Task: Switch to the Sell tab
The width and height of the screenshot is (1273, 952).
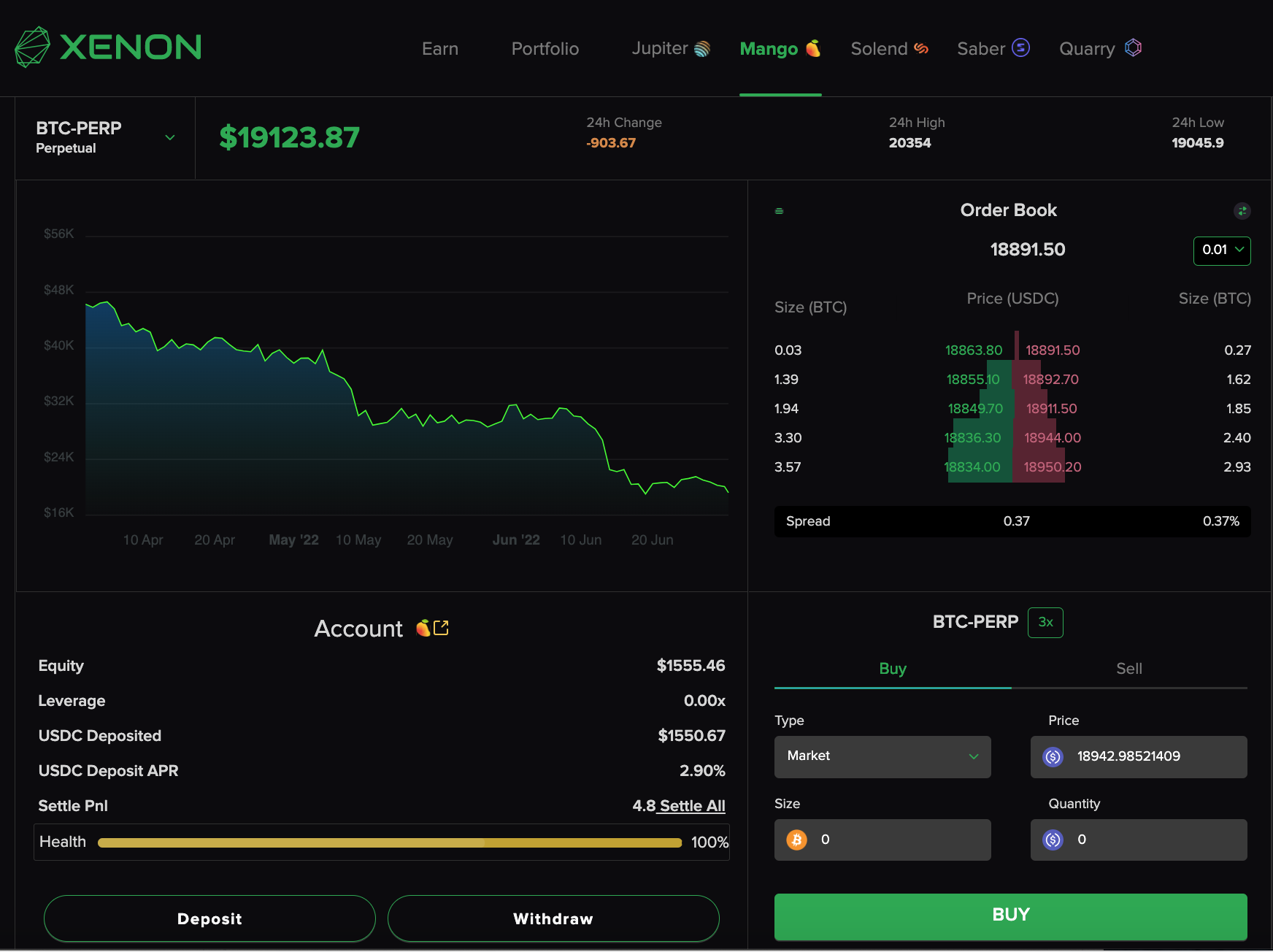Action: pyautogui.click(x=1129, y=669)
